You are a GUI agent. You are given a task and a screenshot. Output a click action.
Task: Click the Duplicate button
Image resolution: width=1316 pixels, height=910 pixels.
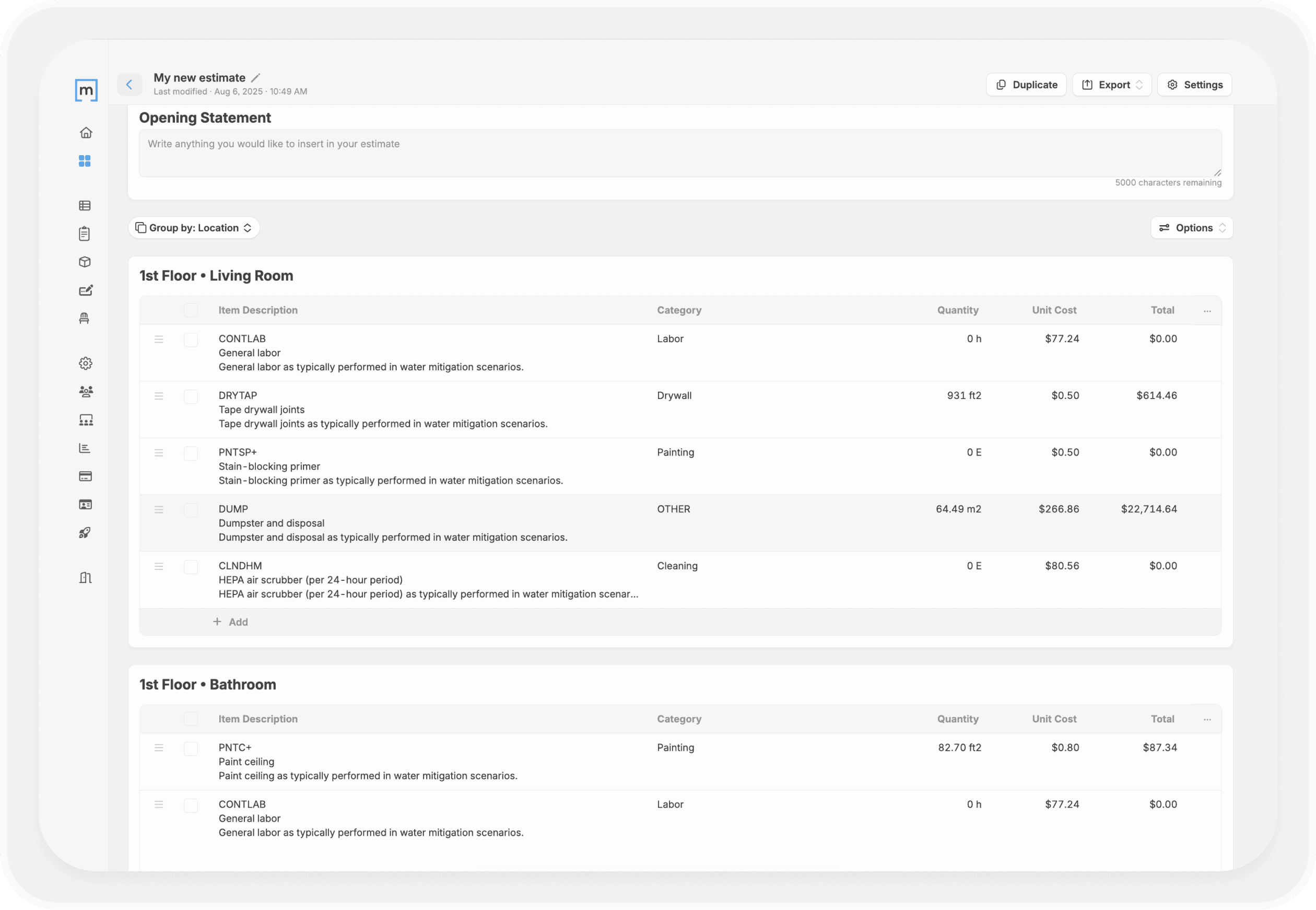1026,85
